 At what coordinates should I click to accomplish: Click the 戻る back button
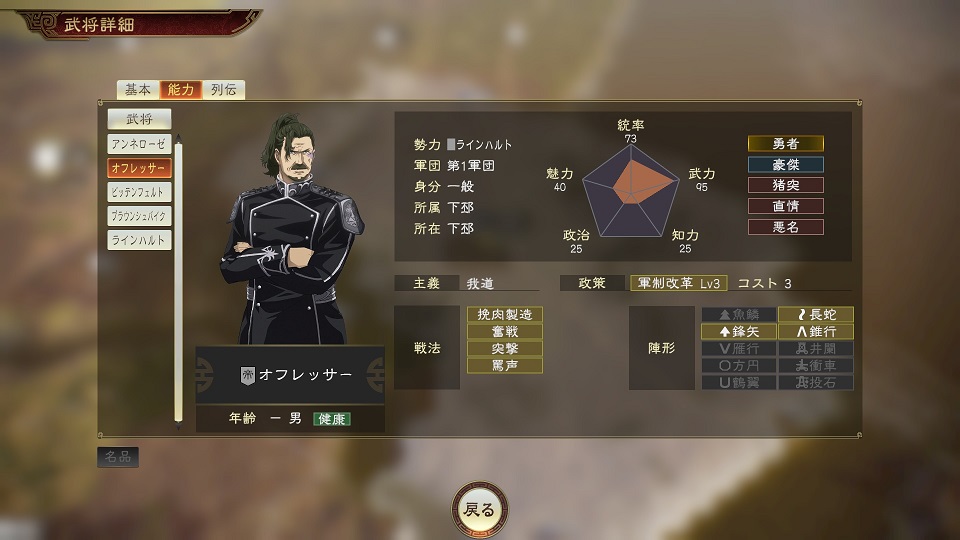[x=479, y=509]
